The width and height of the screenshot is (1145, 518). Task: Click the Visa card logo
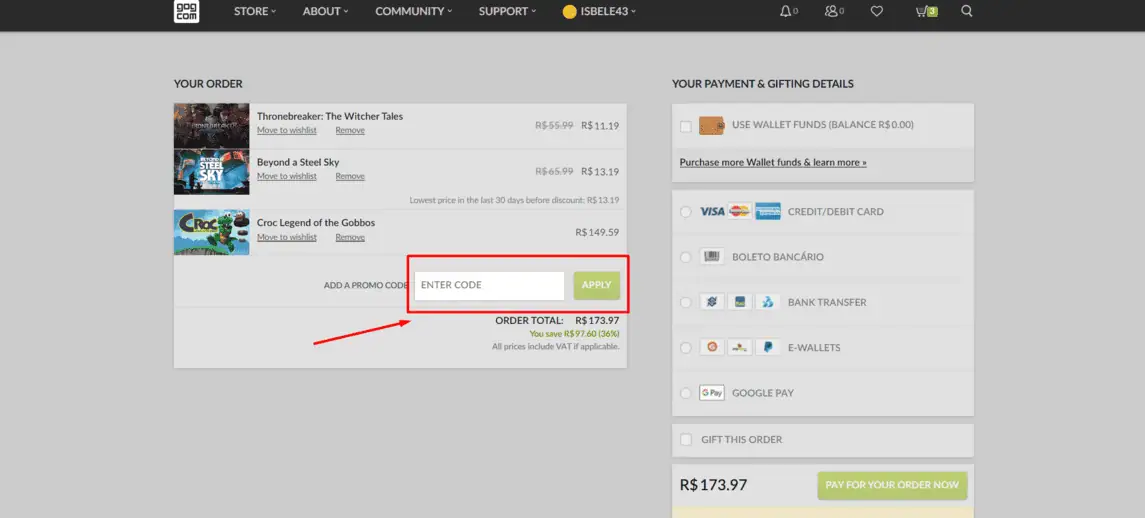coord(712,212)
